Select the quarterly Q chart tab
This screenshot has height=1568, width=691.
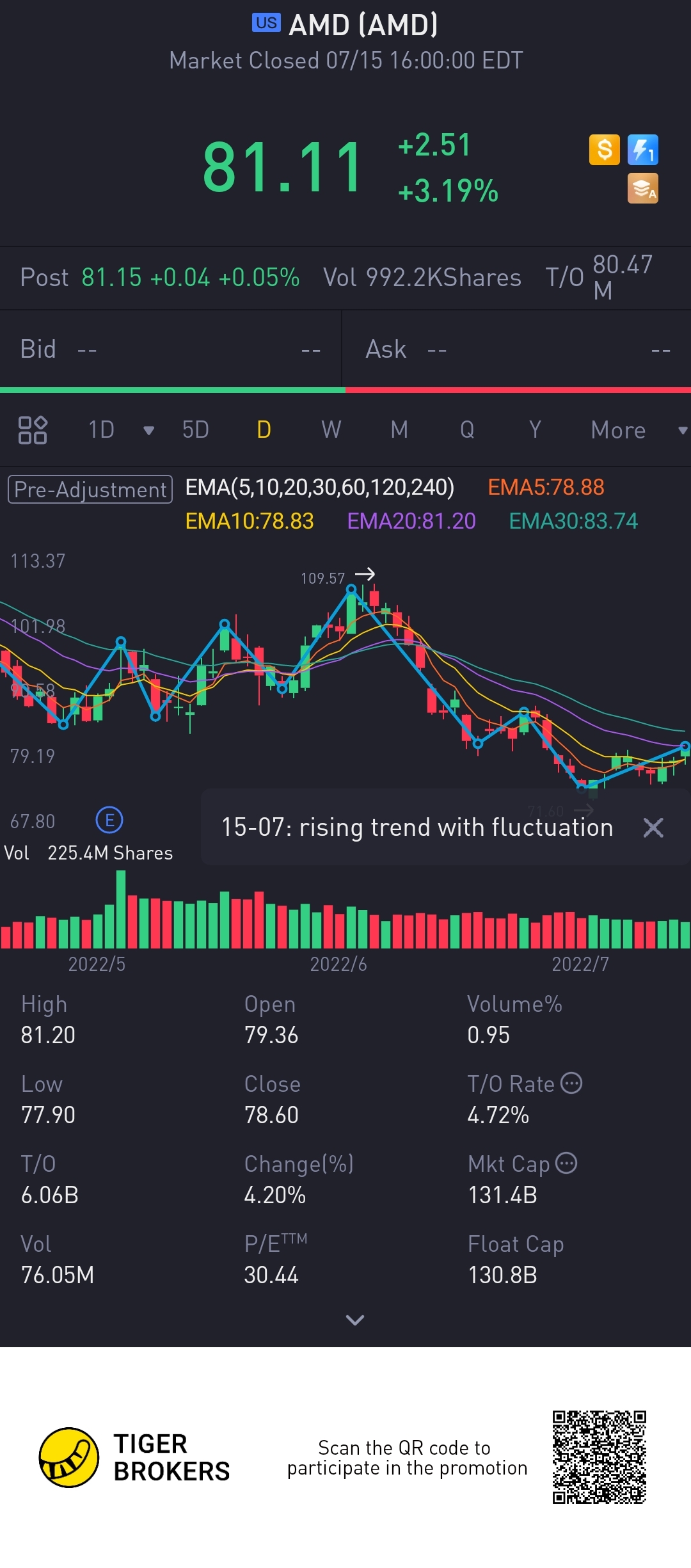tap(467, 430)
